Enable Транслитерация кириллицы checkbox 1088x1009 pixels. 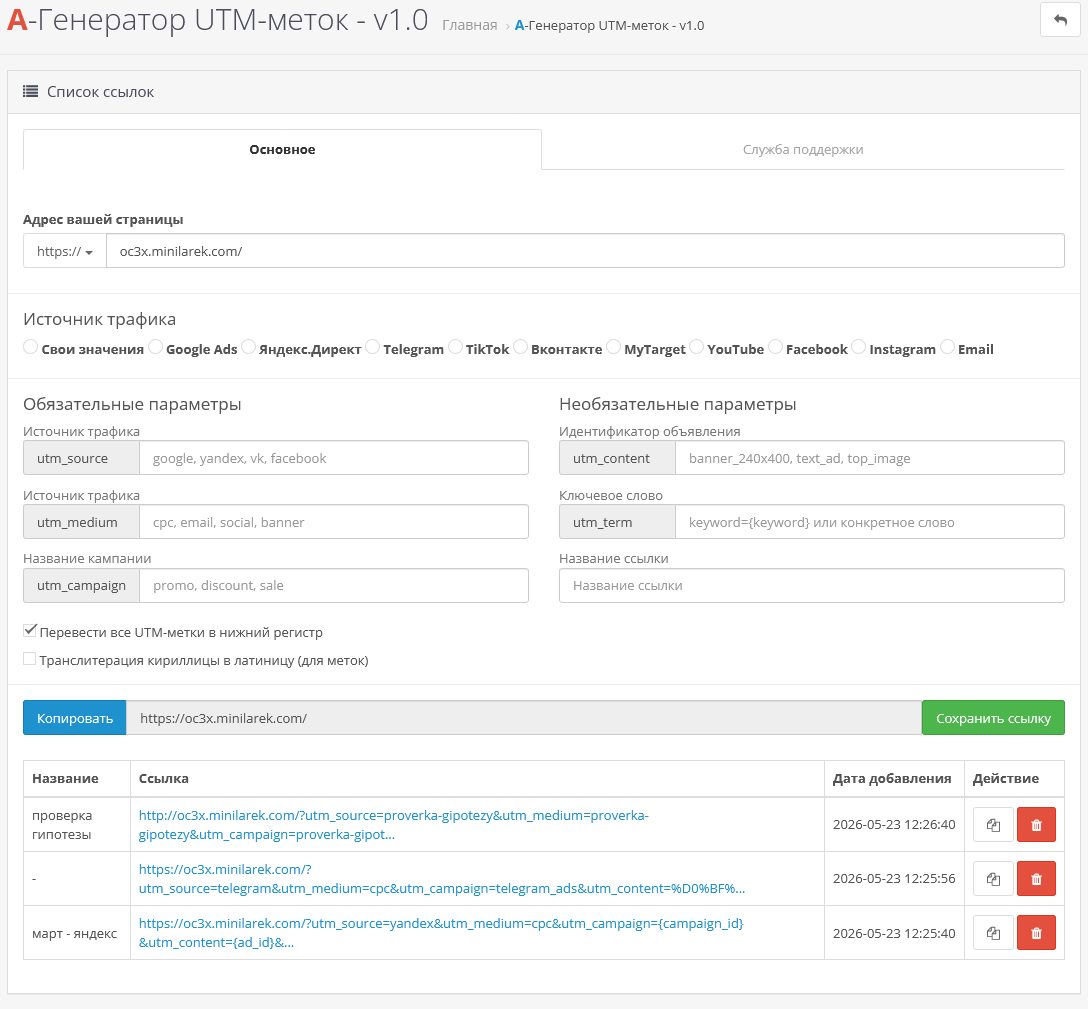[x=30, y=659]
